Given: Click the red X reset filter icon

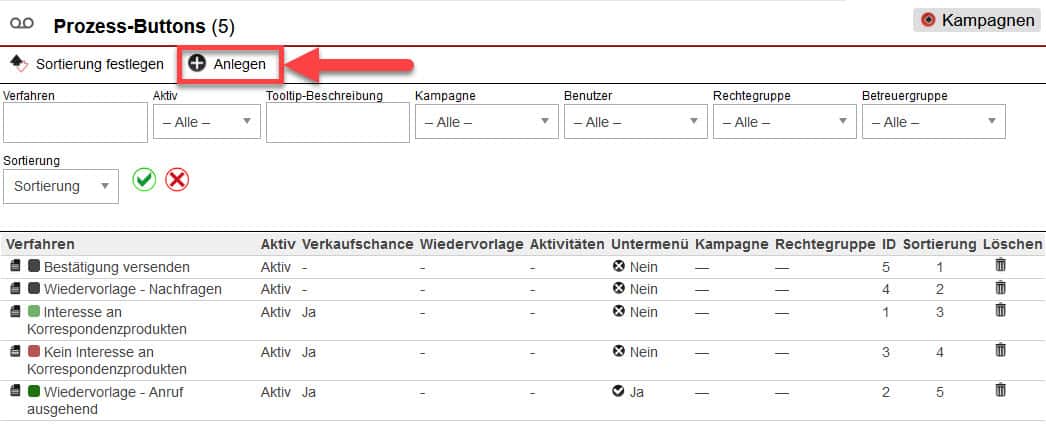Looking at the screenshot, I should tap(177, 180).
